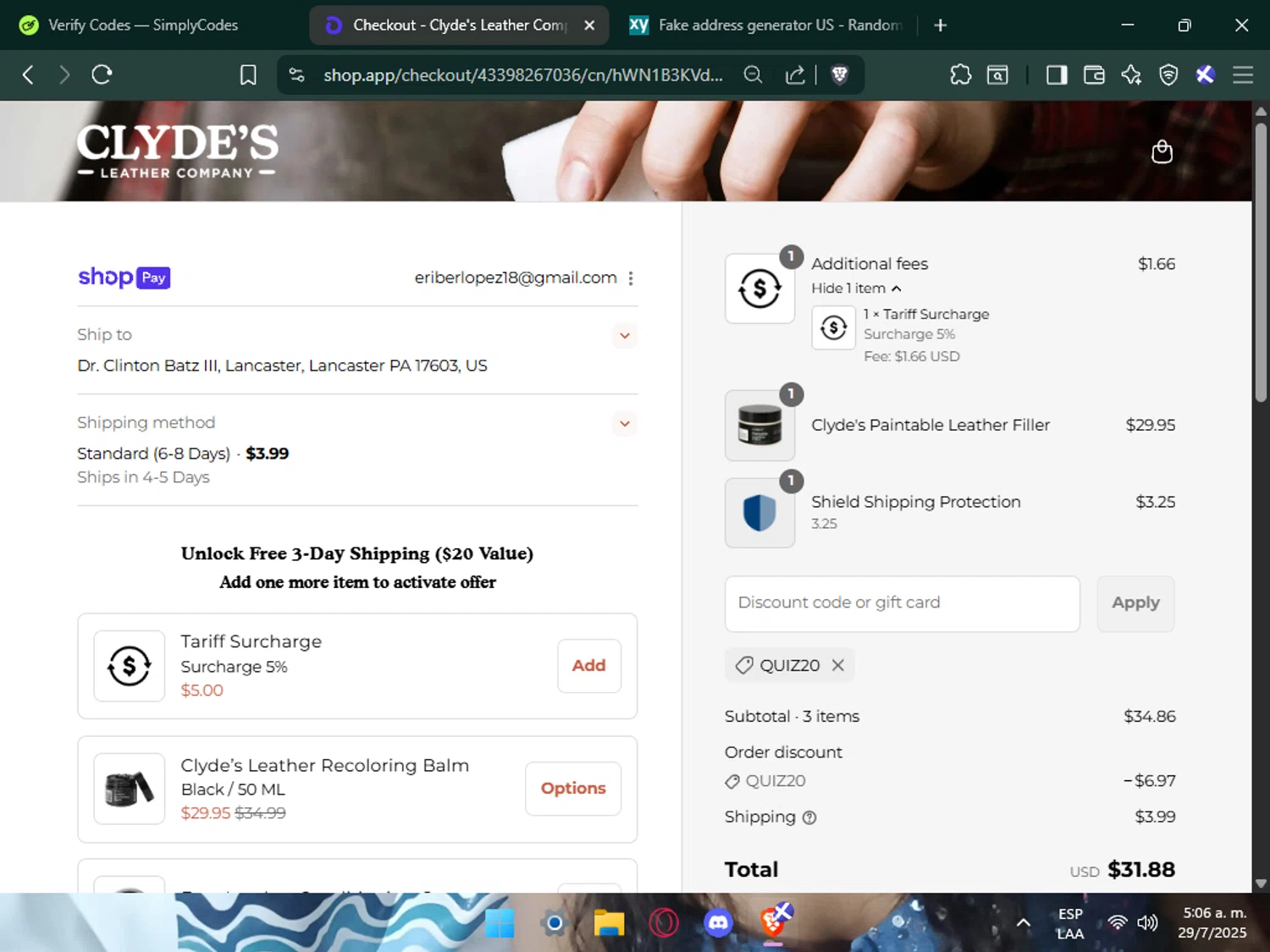Screen dimensions: 1270x952
Task: Open File Explorer from taskbar
Action: 609,922
